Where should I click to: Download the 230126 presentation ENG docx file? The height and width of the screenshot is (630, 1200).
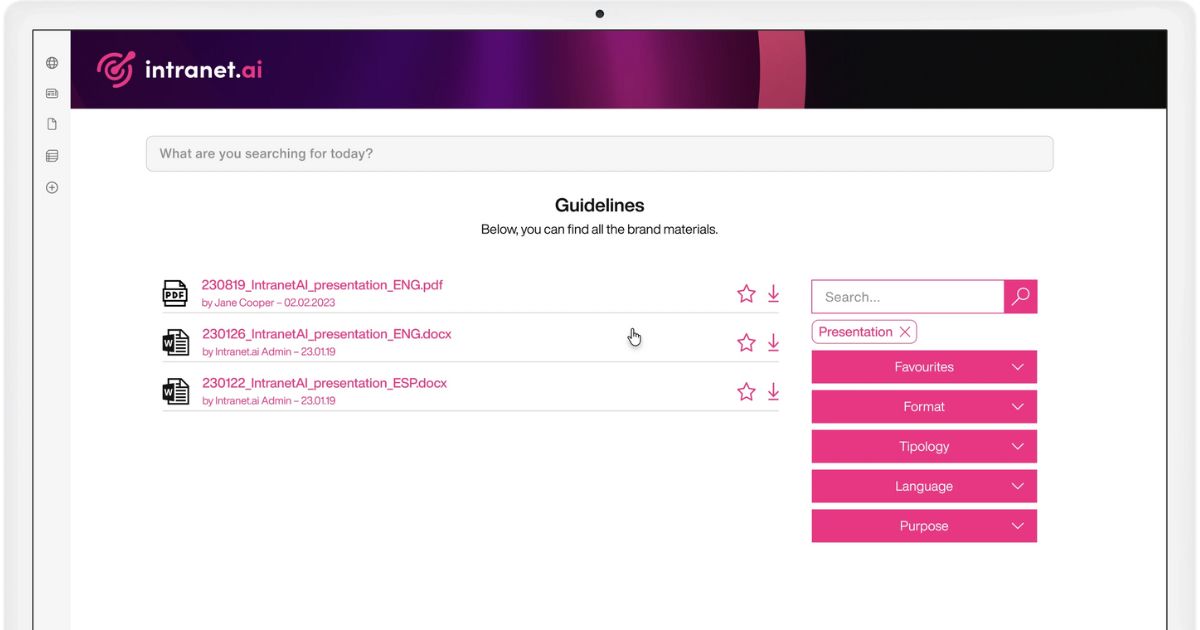pos(773,343)
